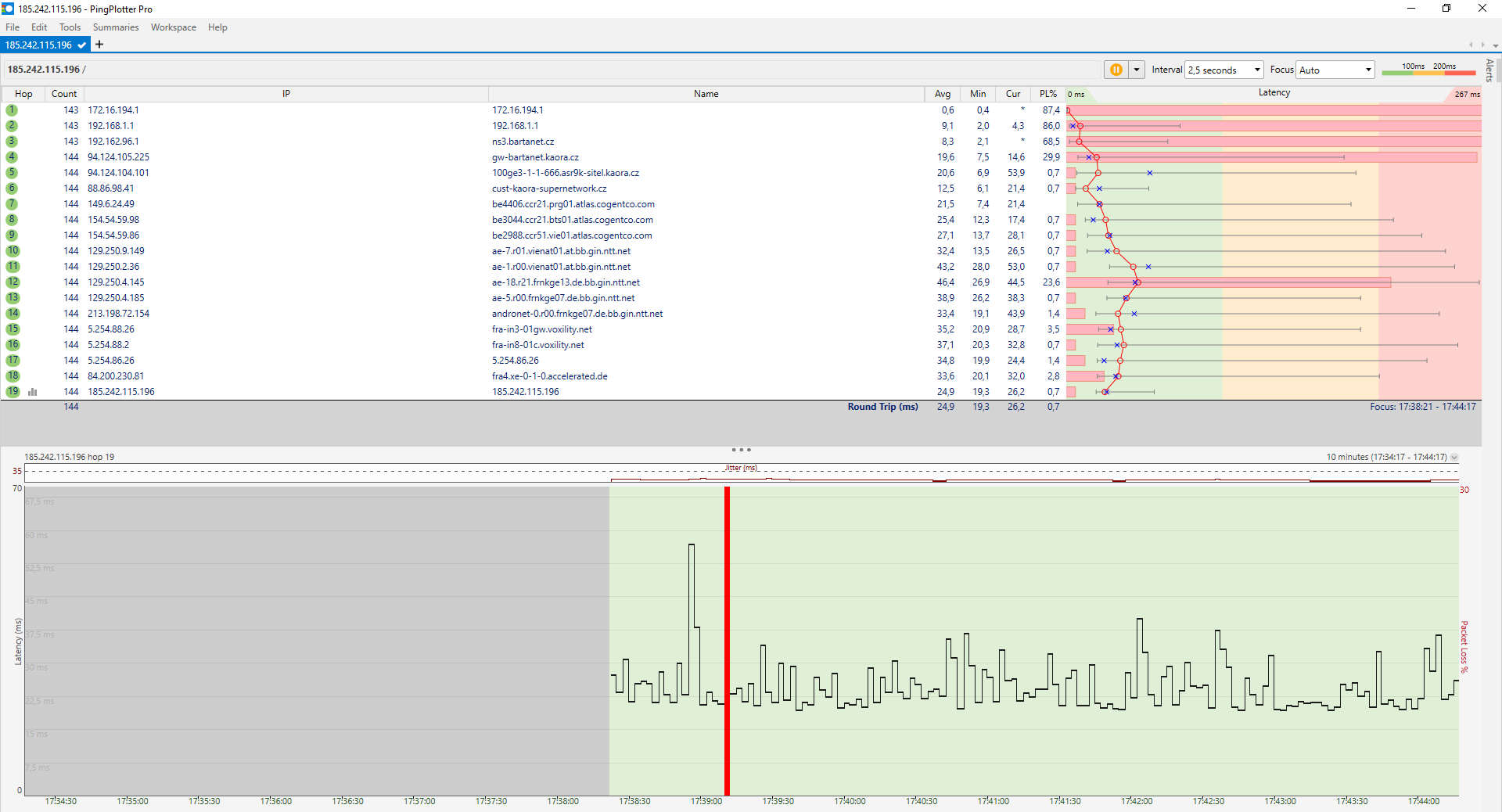The height and width of the screenshot is (812, 1502).
Task: Open the Focus dropdown set to Auto
Action: pos(1335,70)
